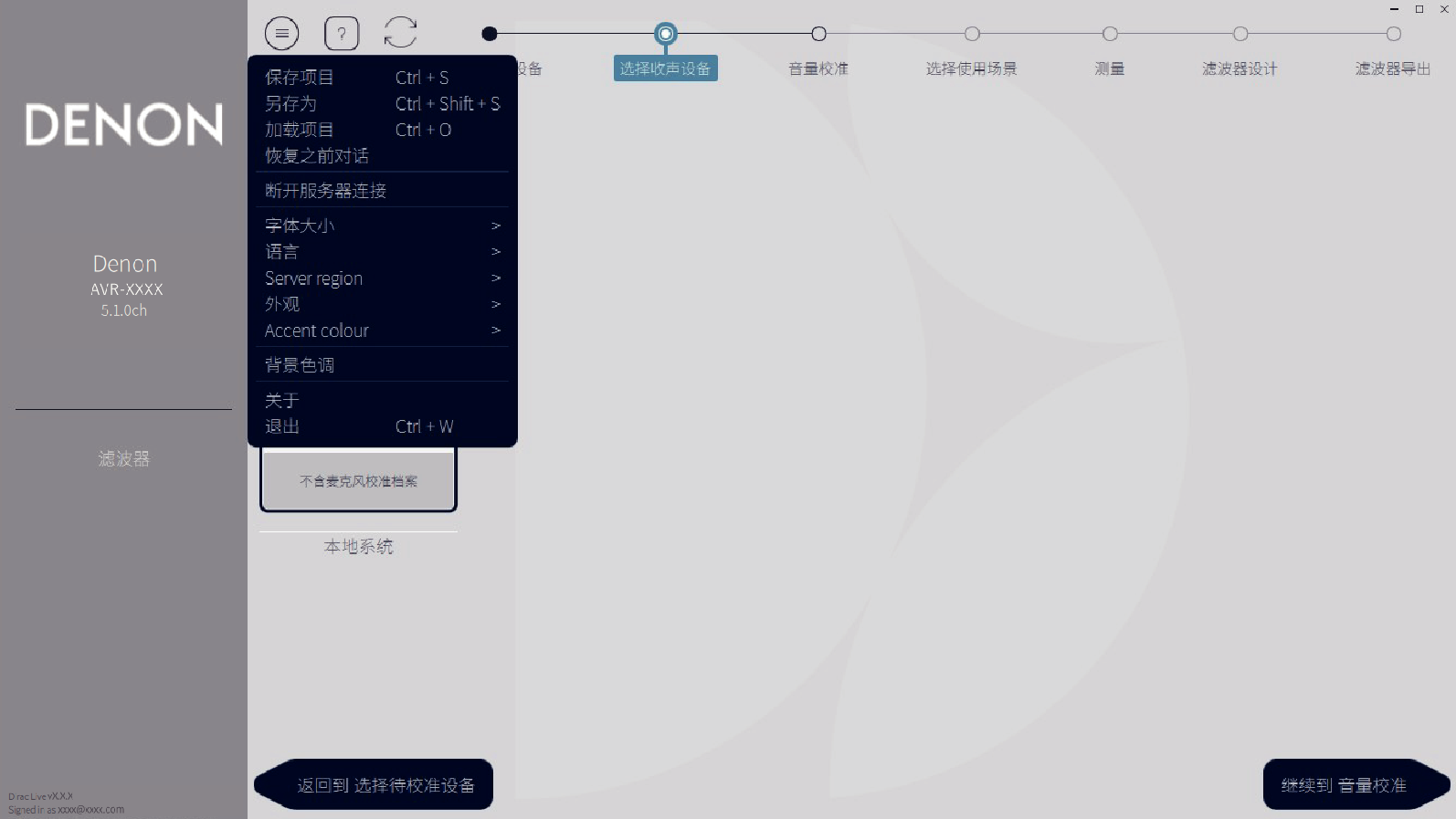Click the first filled progress step dot

[490, 34]
